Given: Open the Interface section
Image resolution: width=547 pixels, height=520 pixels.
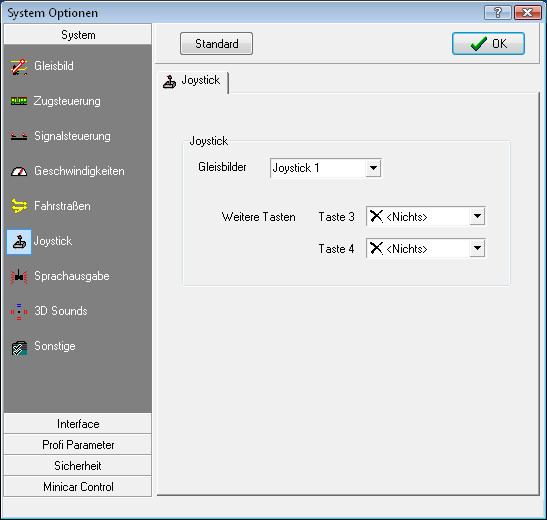Looking at the screenshot, I should point(78,424).
